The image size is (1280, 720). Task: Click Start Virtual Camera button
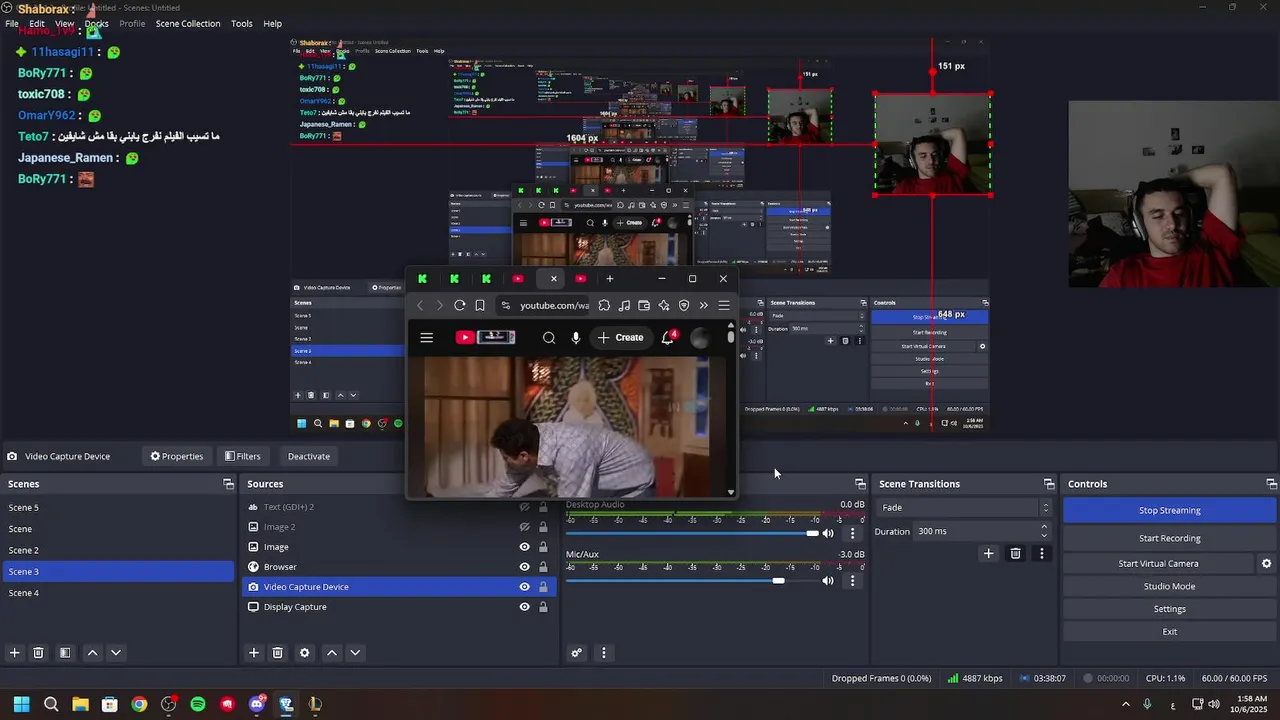tap(1158, 563)
